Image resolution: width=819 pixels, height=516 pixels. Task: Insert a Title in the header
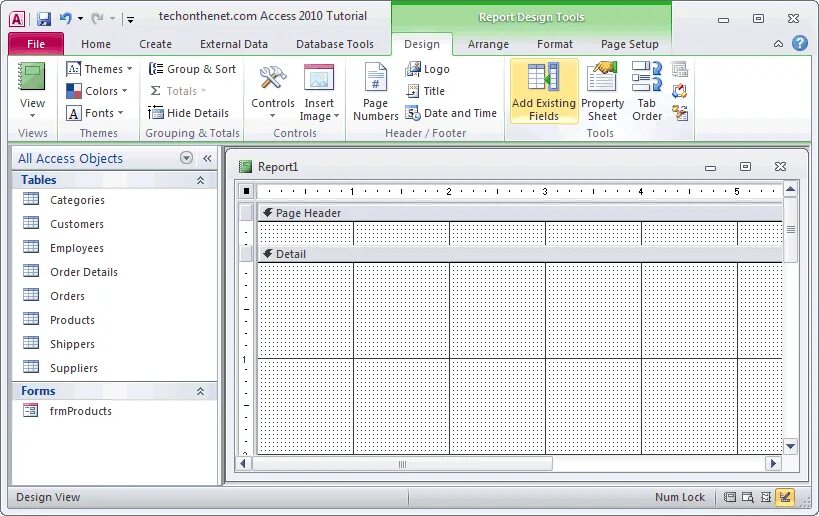coord(425,91)
